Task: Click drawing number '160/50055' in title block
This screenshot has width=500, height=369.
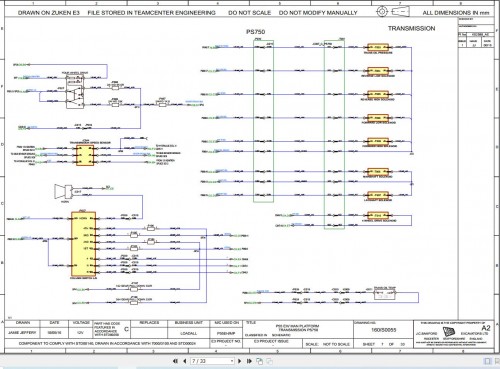Action: pyautogui.click(x=383, y=330)
